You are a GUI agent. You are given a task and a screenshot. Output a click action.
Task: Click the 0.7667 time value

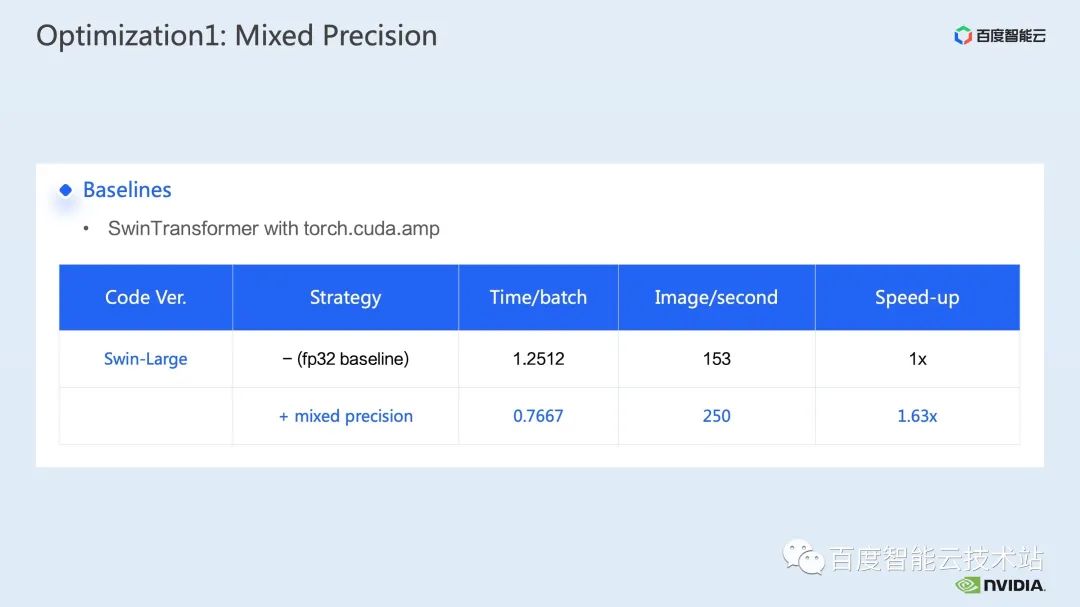click(x=538, y=416)
